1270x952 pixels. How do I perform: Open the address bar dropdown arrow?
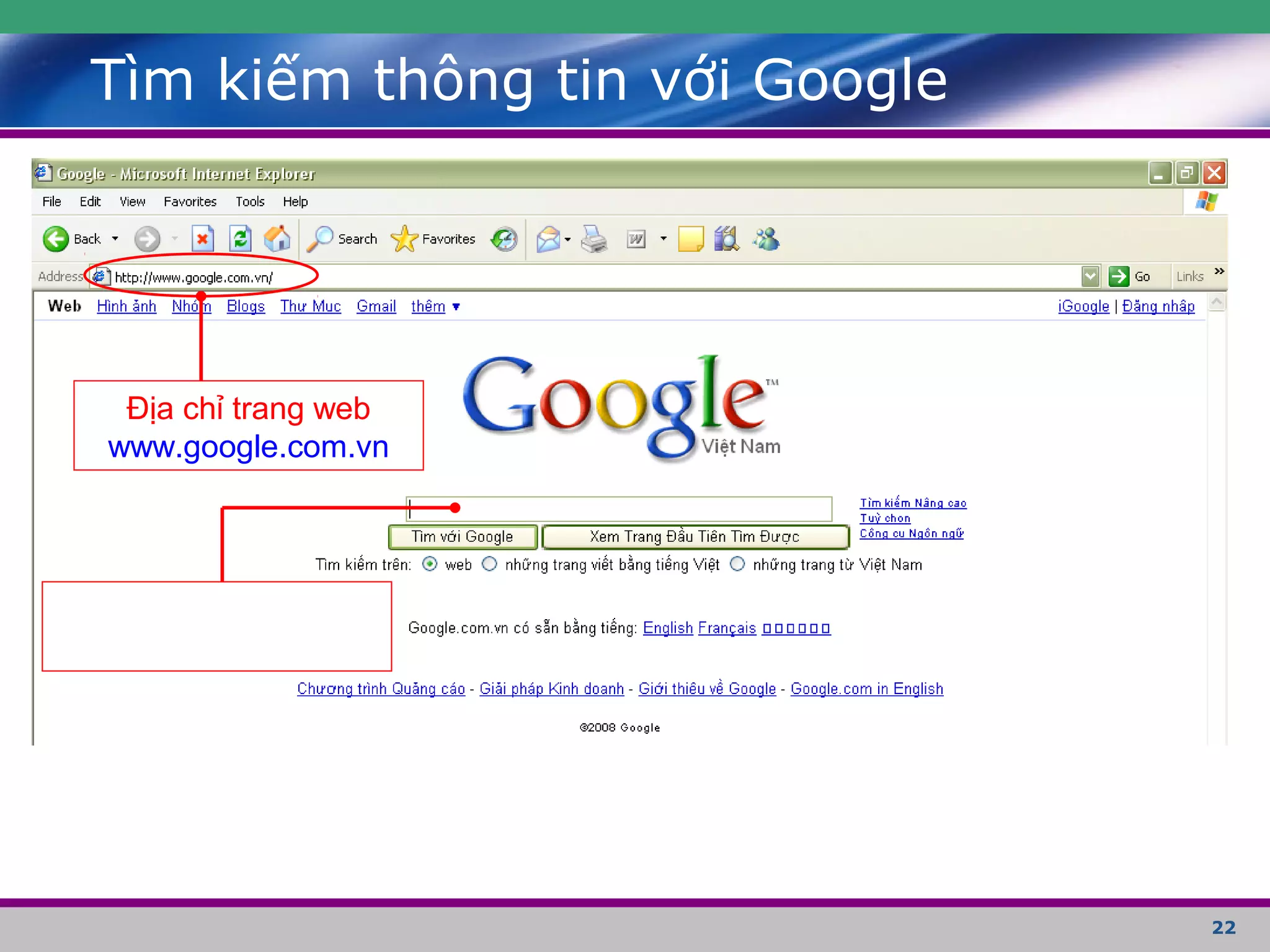(x=1090, y=276)
